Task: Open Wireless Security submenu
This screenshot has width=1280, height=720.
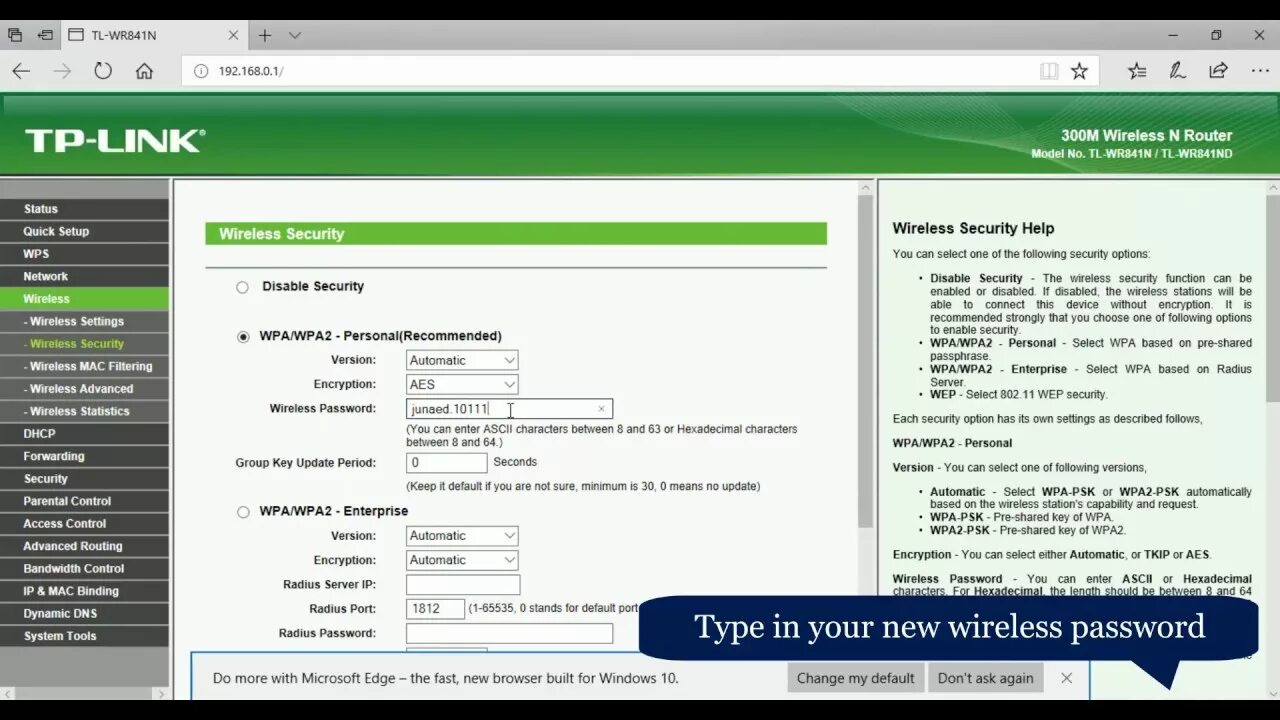Action: click(x=84, y=344)
